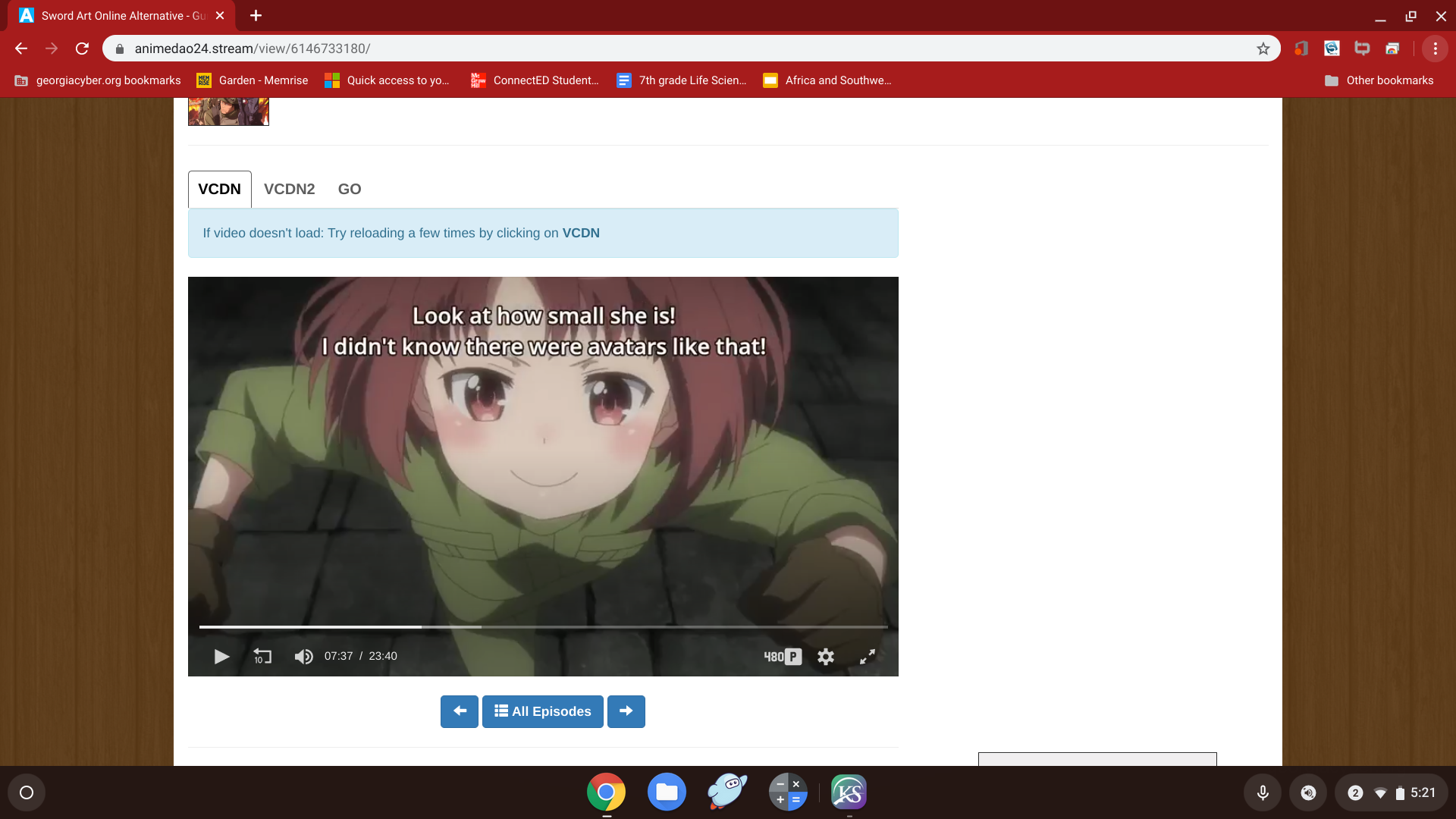Open the third browser extension icon

[x=1362, y=49]
